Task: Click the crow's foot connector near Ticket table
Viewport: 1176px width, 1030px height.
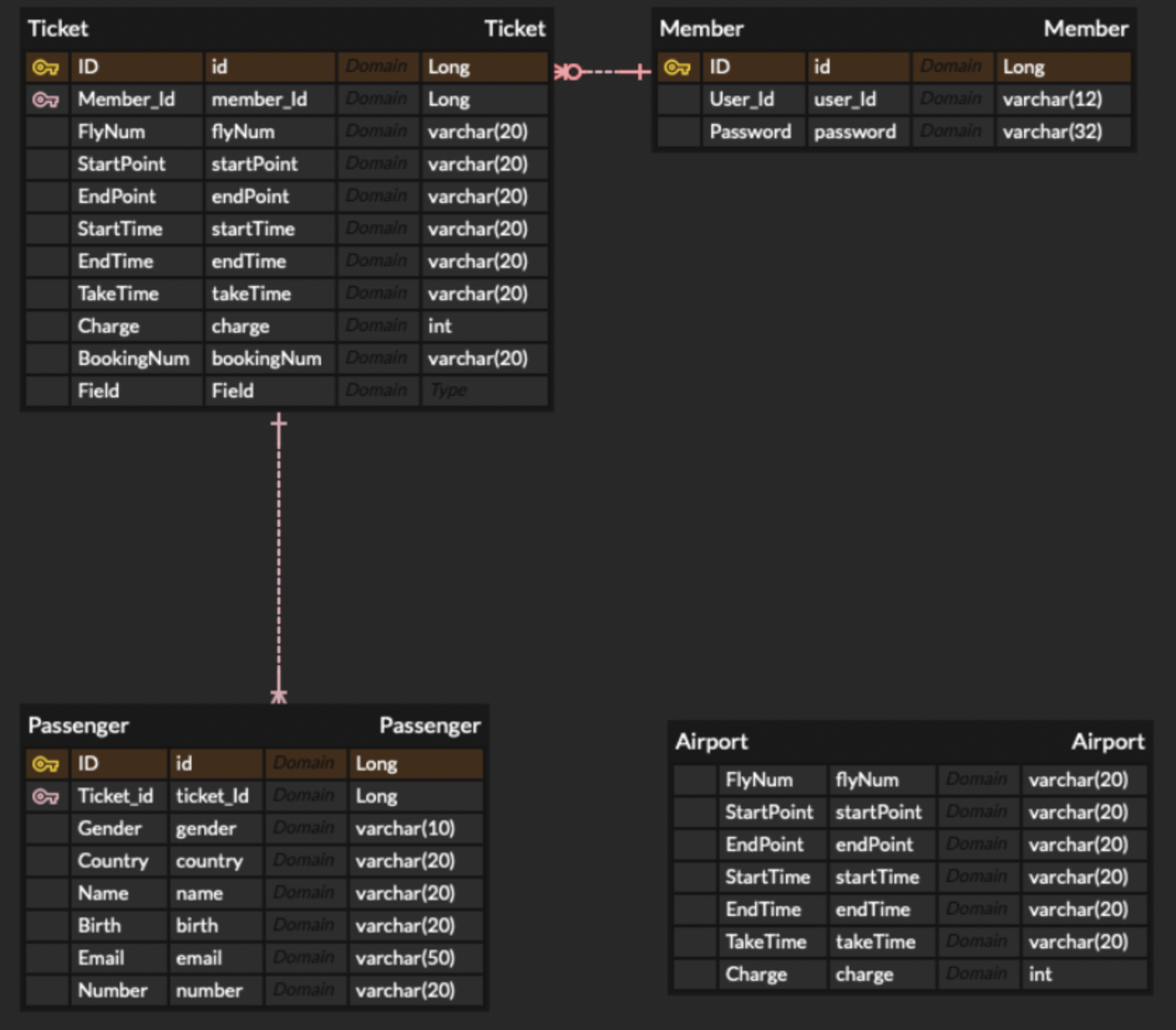Action: (563, 70)
